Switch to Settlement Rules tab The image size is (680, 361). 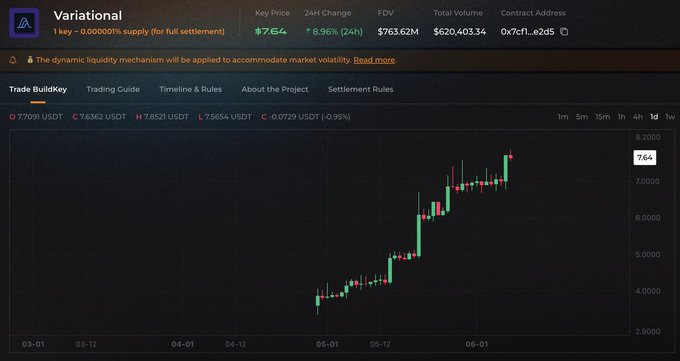pos(360,89)
